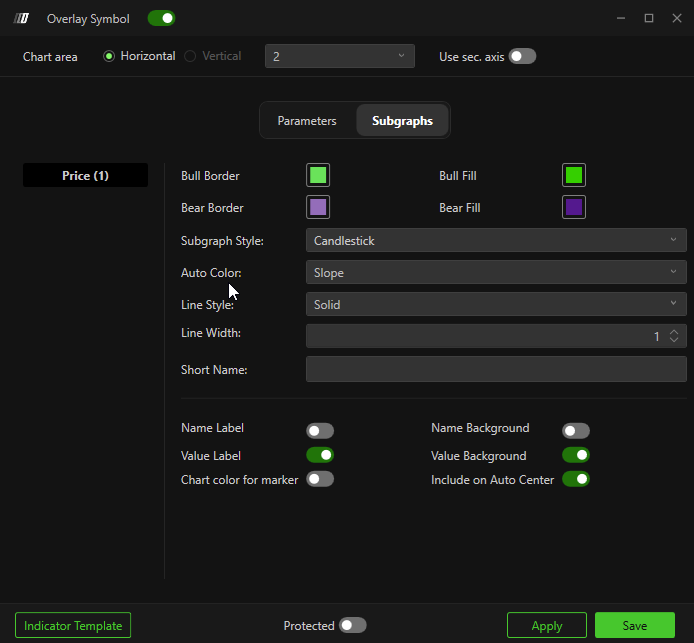
Task: Switch to the Parameters tab
Action: point(307,121)
